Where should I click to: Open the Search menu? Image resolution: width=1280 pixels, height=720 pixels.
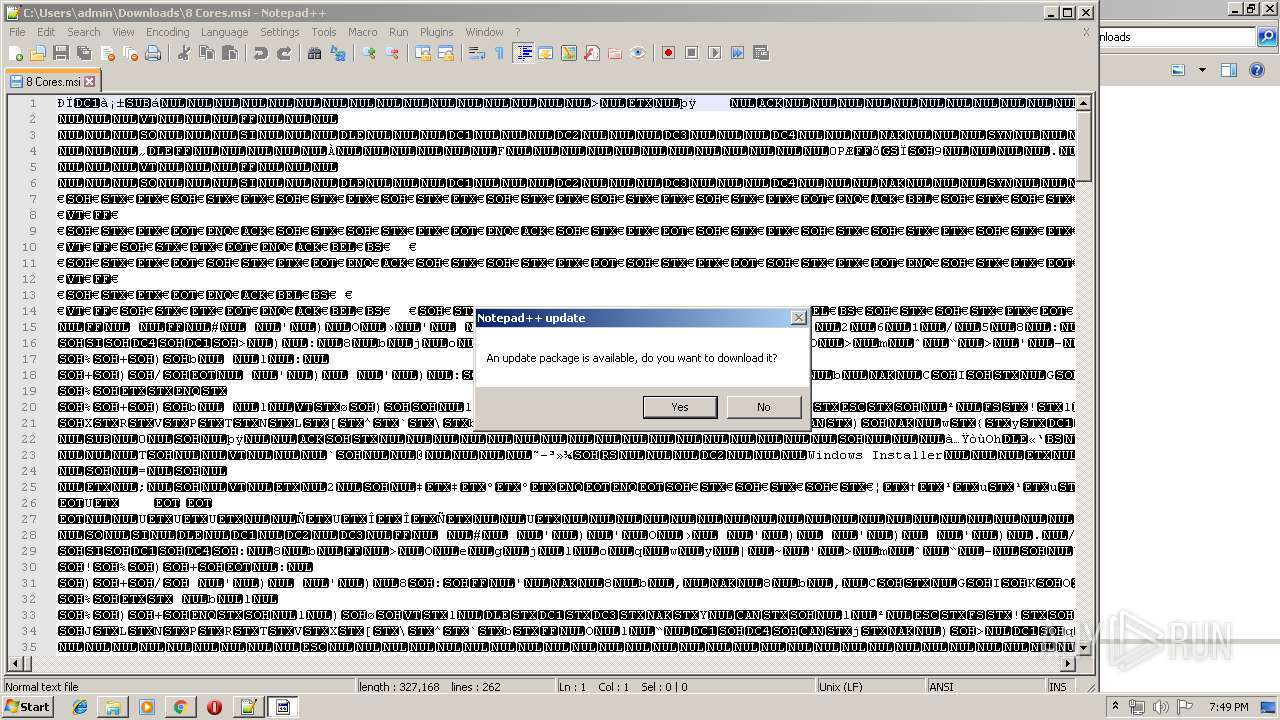click(84, 32)
